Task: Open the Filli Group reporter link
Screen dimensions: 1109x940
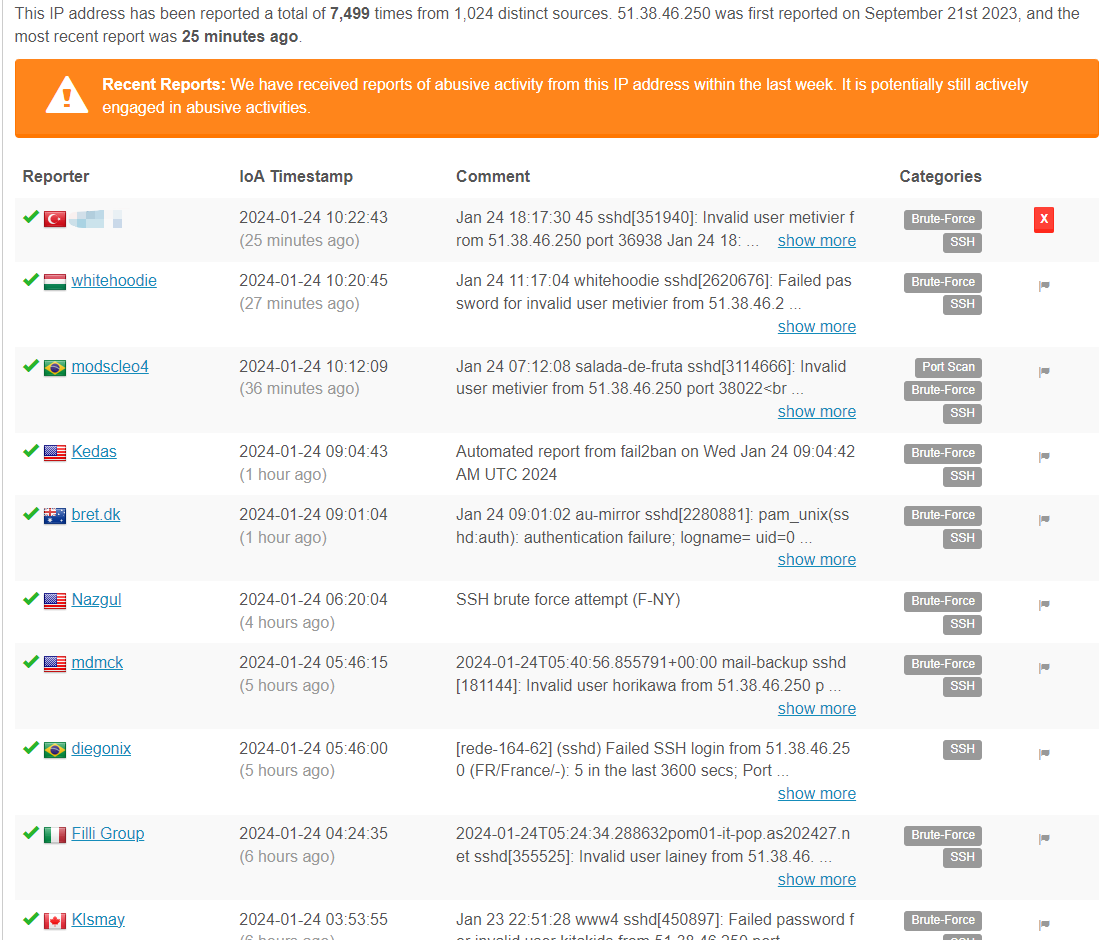Action: click(107, 833)
